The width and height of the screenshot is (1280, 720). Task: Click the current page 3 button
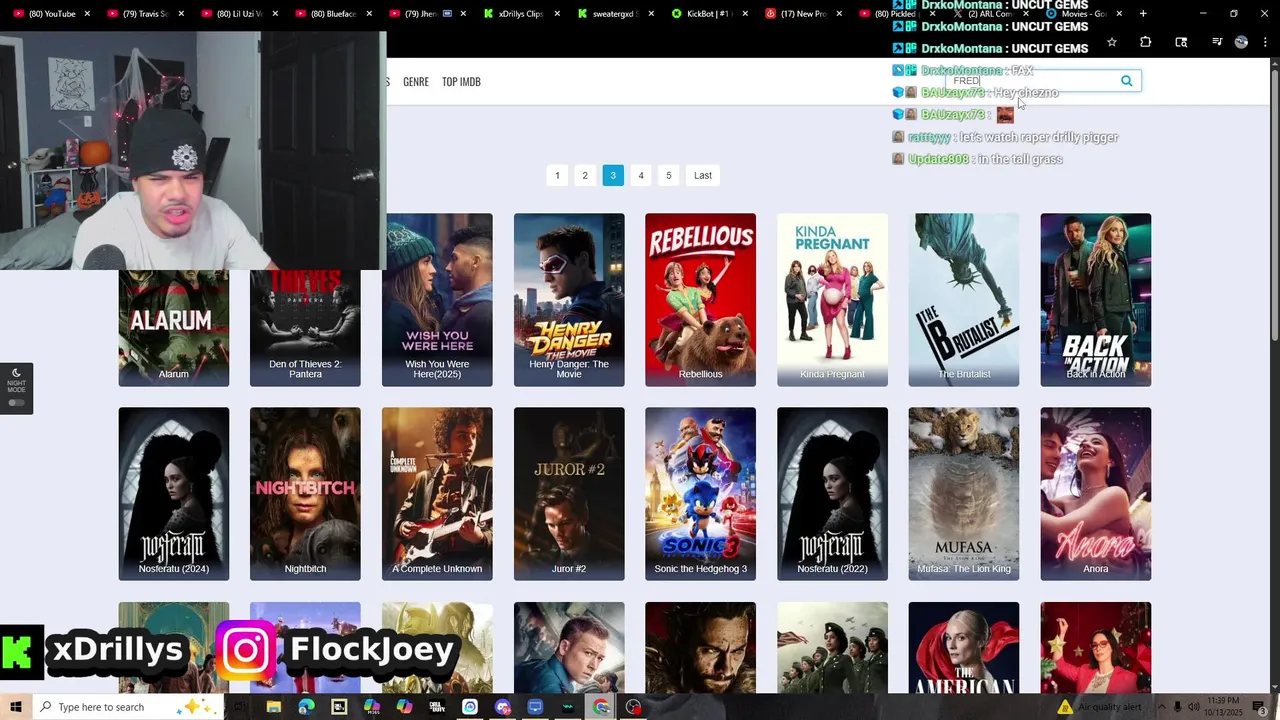(x=613, y=175)
